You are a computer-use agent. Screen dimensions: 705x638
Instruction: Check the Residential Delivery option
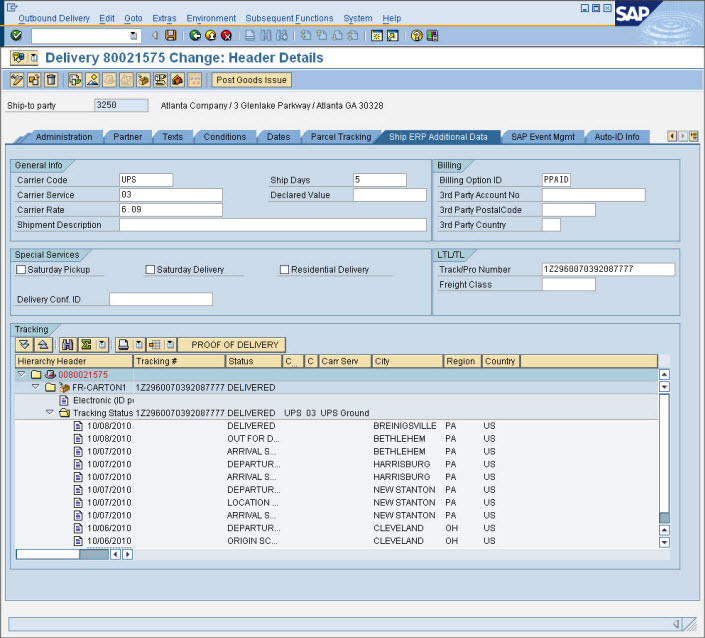click(x=284, y=270)
